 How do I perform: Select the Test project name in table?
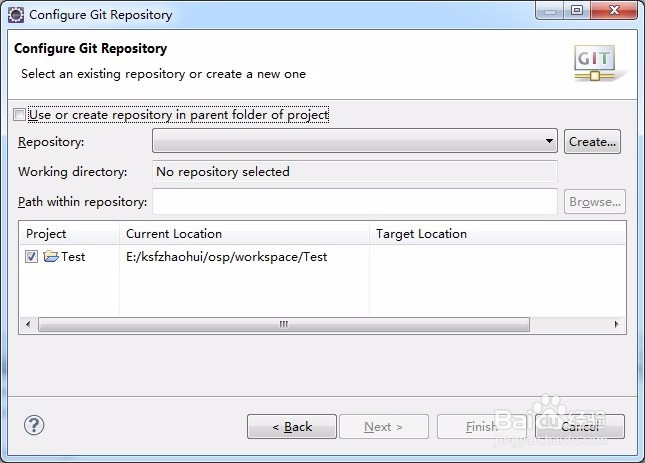(73, 257)
